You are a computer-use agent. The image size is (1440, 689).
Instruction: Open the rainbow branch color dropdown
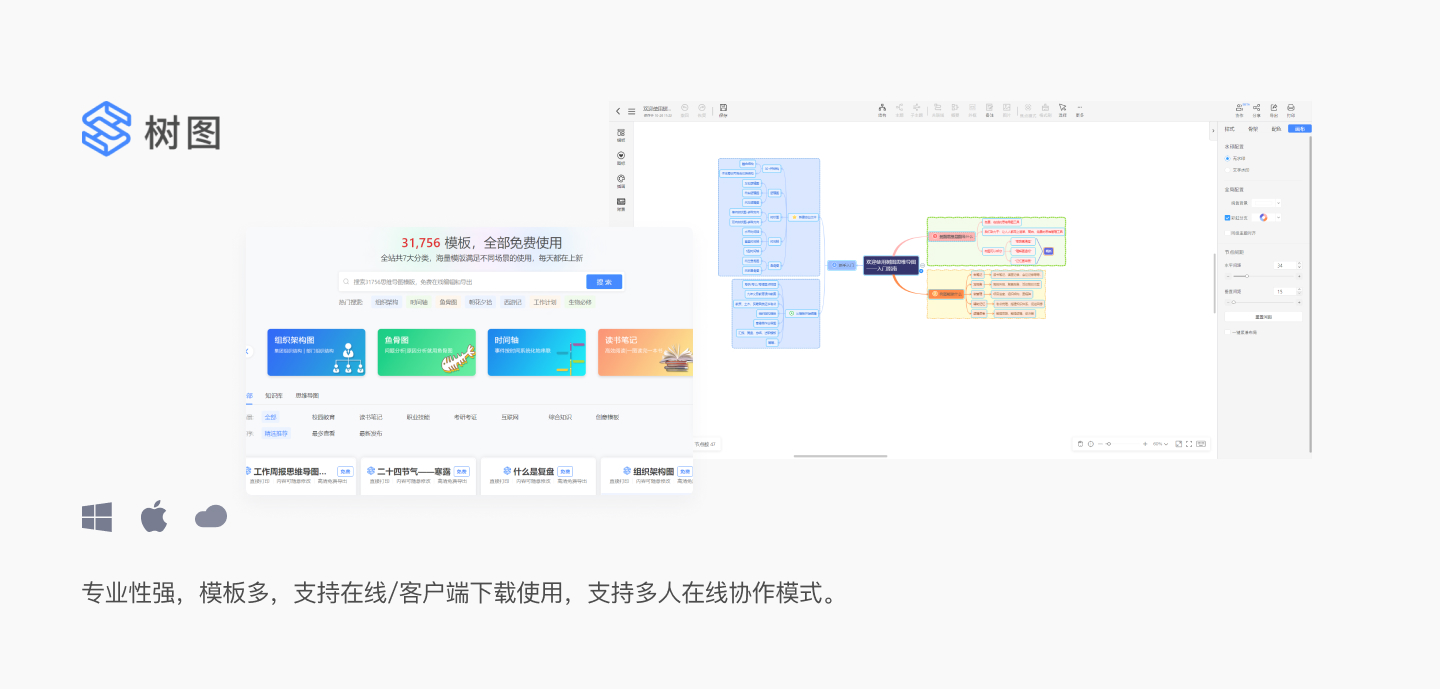point(1266,217)
